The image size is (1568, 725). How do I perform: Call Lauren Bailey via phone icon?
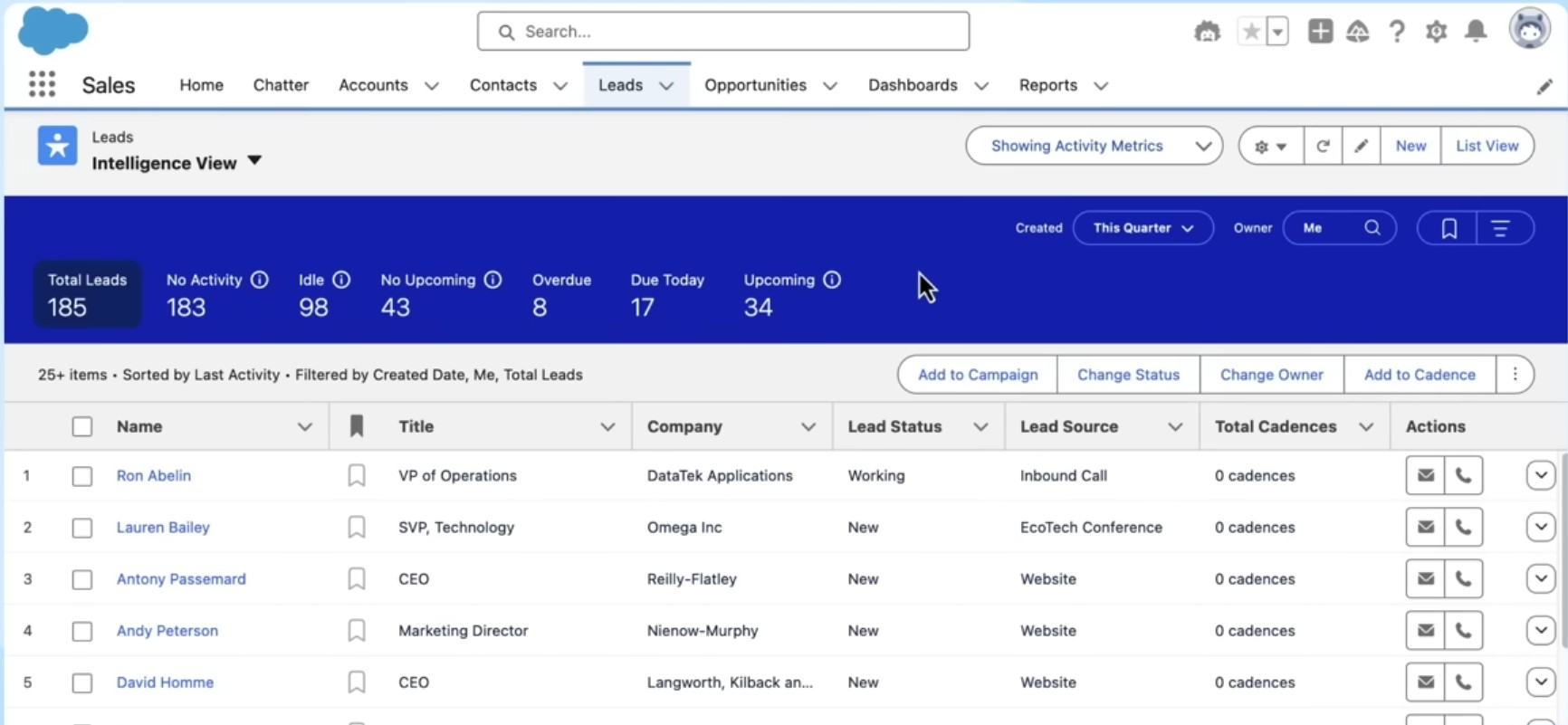click(x=1463, y=527)
